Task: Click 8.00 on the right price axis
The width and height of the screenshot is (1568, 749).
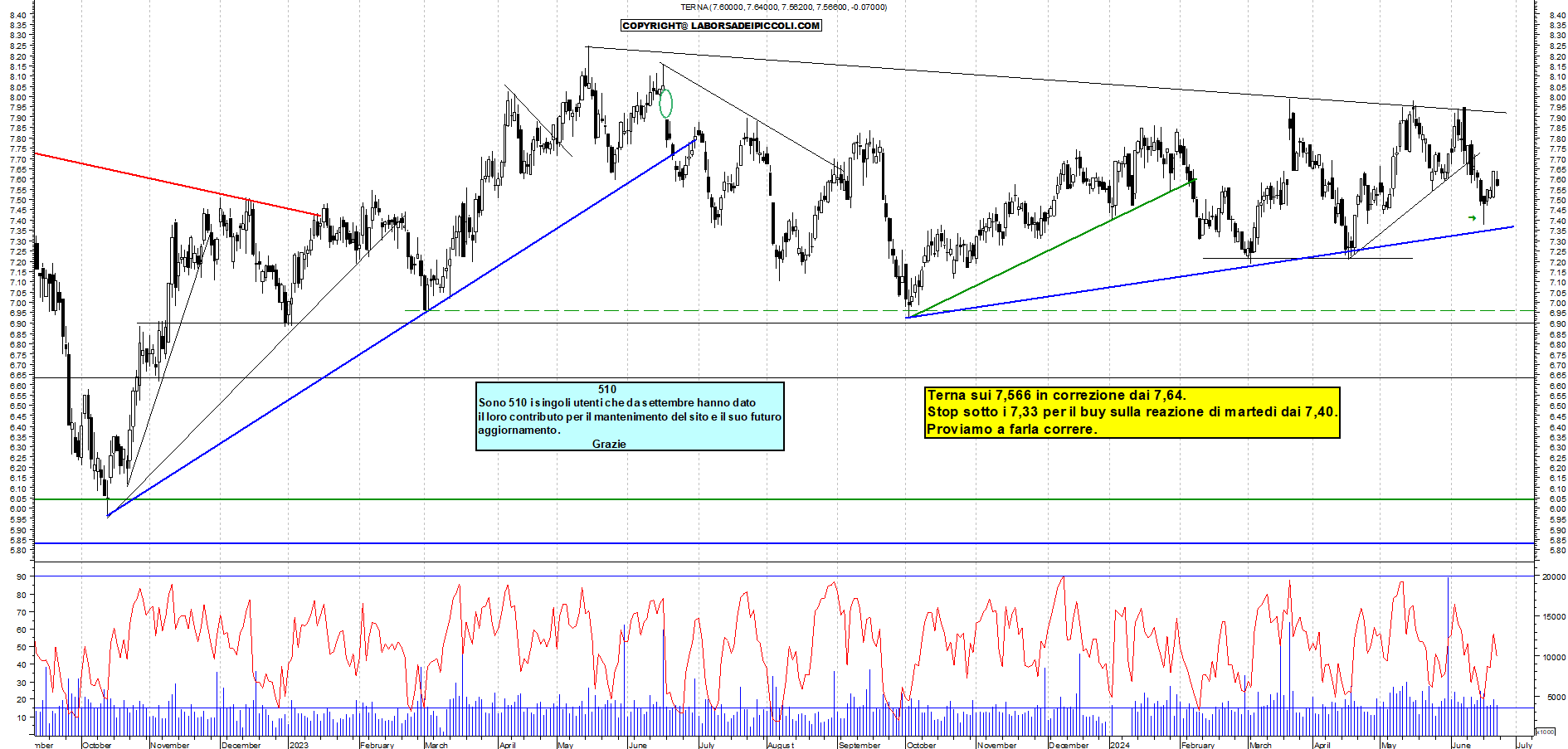Action: click(x=1557, y=97)
